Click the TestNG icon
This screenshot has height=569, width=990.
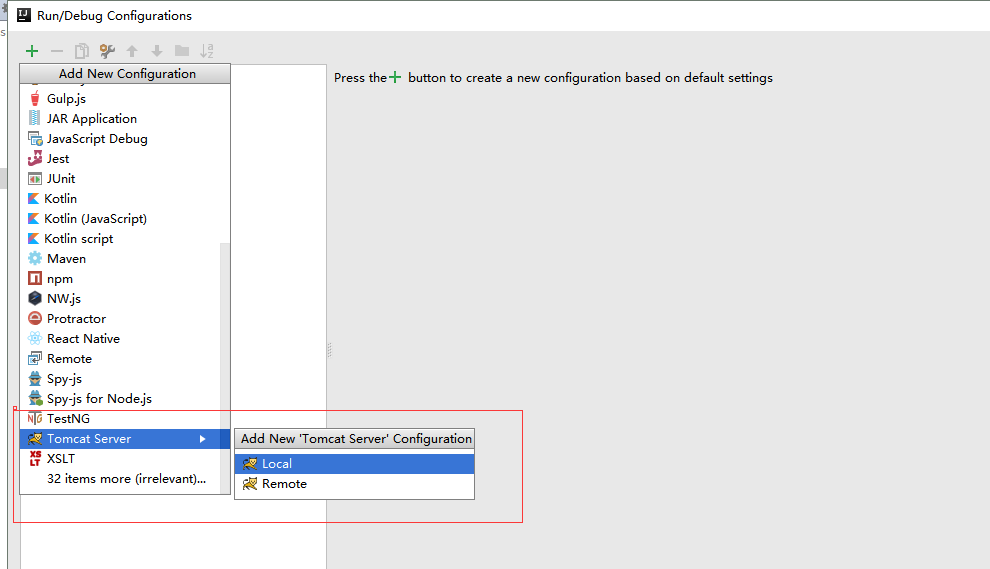coord(35,418)
